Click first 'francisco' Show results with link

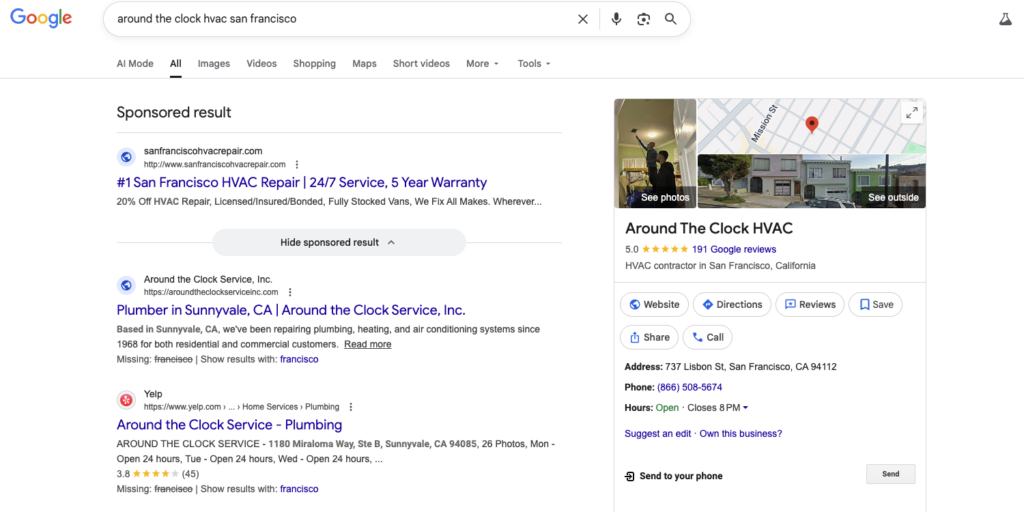299,359
